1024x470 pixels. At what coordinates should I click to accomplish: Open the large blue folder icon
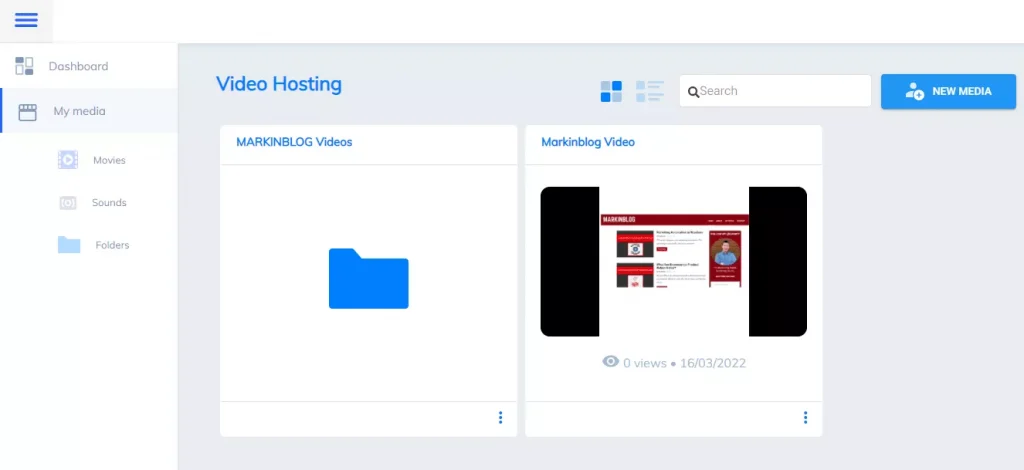click(x=368, y=278)
